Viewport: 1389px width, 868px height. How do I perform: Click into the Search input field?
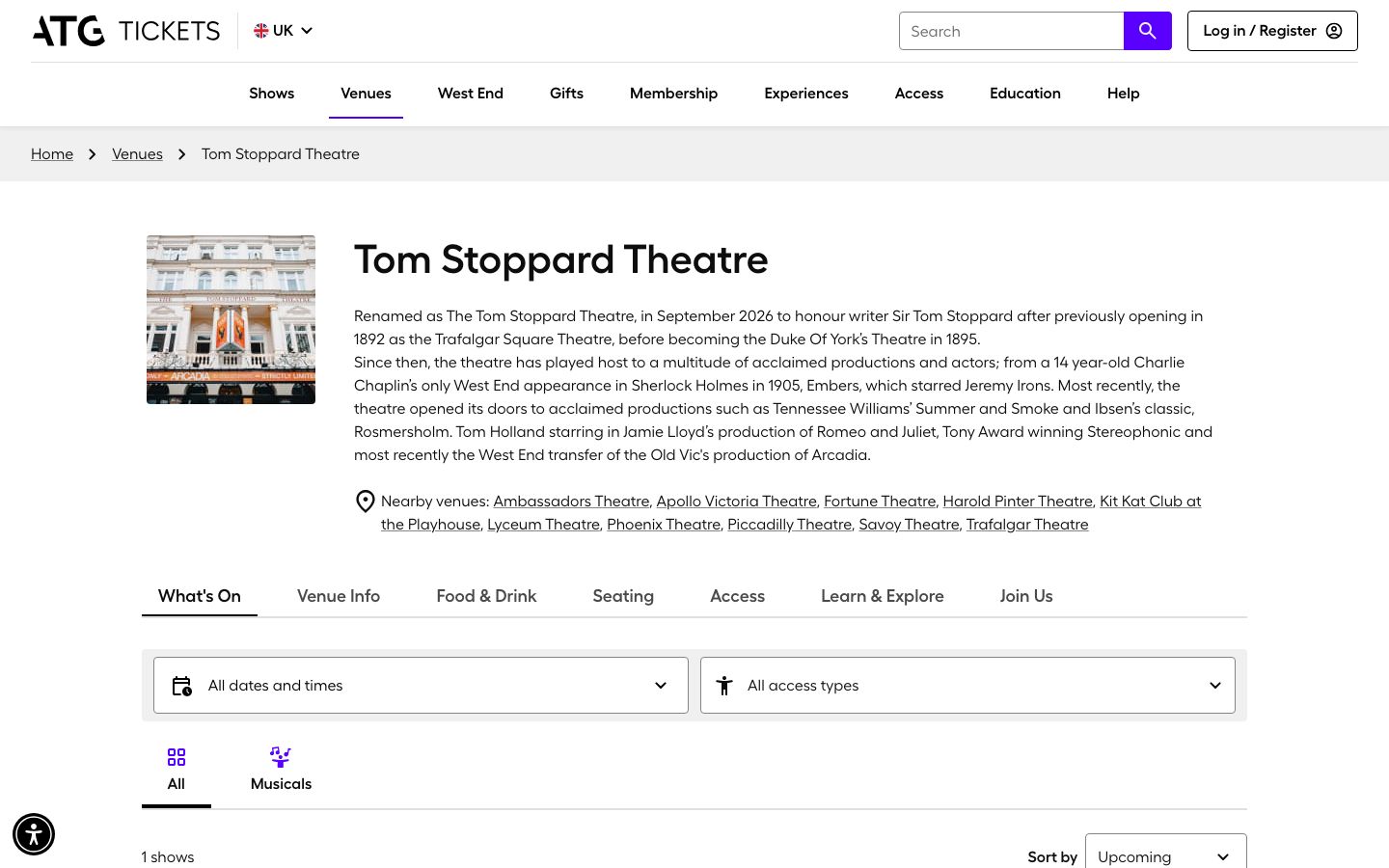[x=1012, y=31]
